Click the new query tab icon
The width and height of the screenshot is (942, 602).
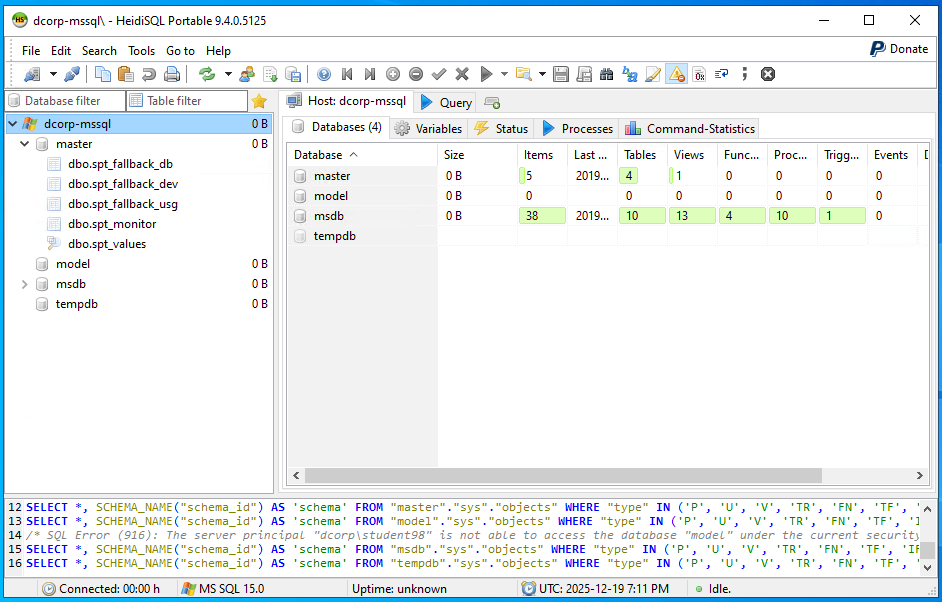coord(491,102)
